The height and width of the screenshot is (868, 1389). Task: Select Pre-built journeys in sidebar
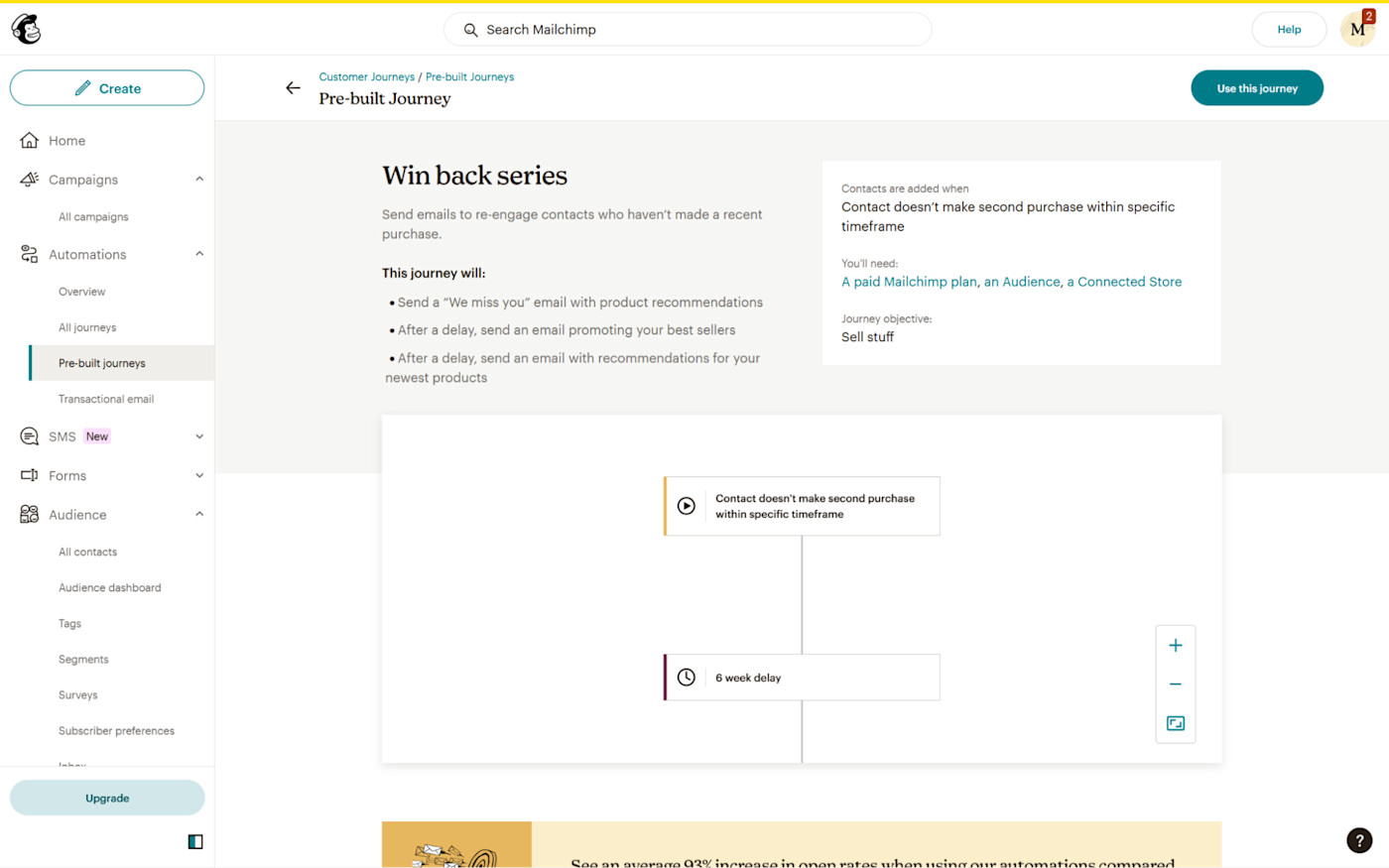121,363
